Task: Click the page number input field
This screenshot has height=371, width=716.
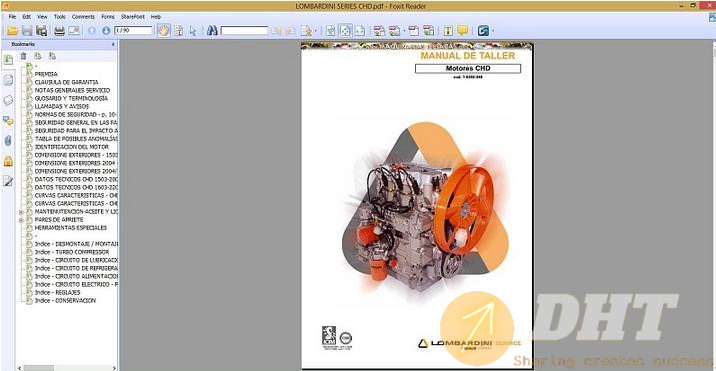Action: tap(133, 31)
